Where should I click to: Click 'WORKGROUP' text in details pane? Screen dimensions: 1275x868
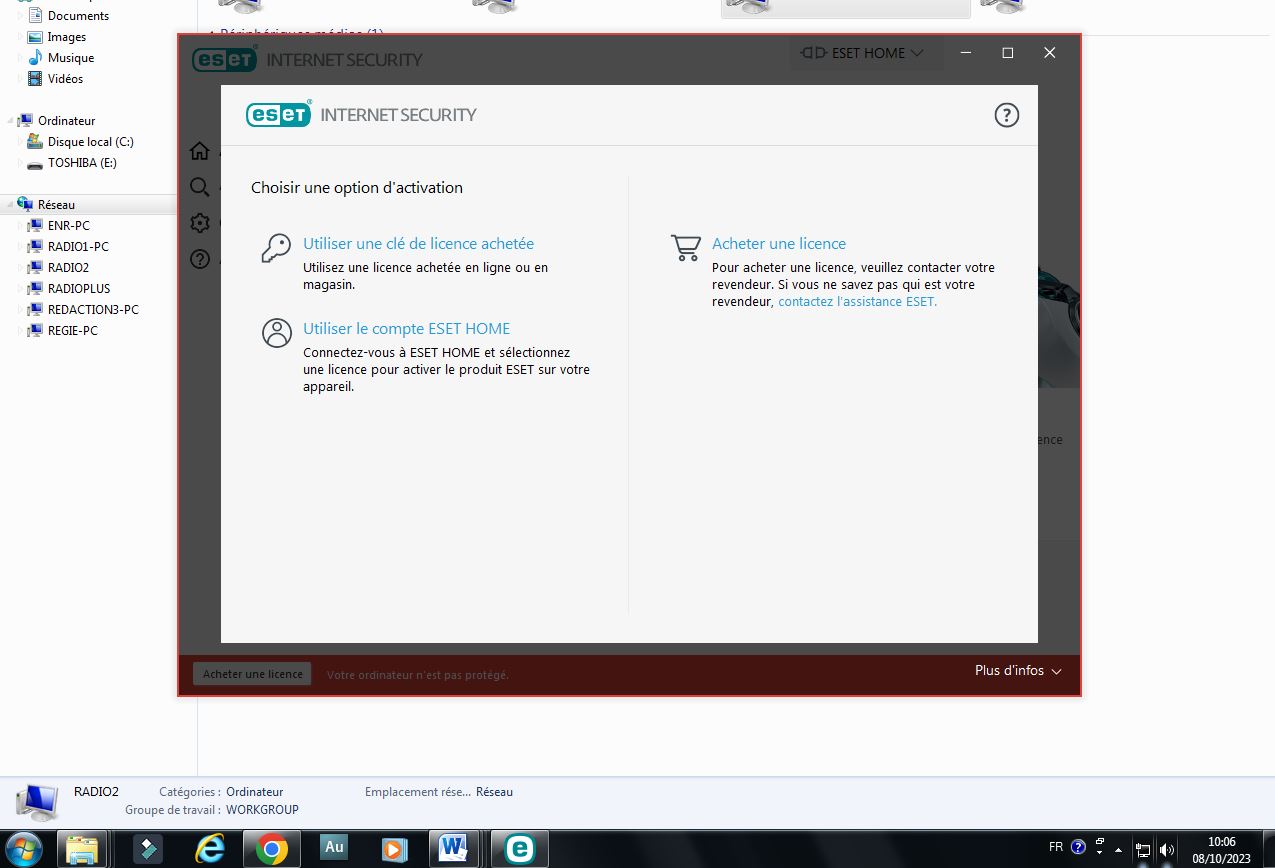tap(262, 810)
